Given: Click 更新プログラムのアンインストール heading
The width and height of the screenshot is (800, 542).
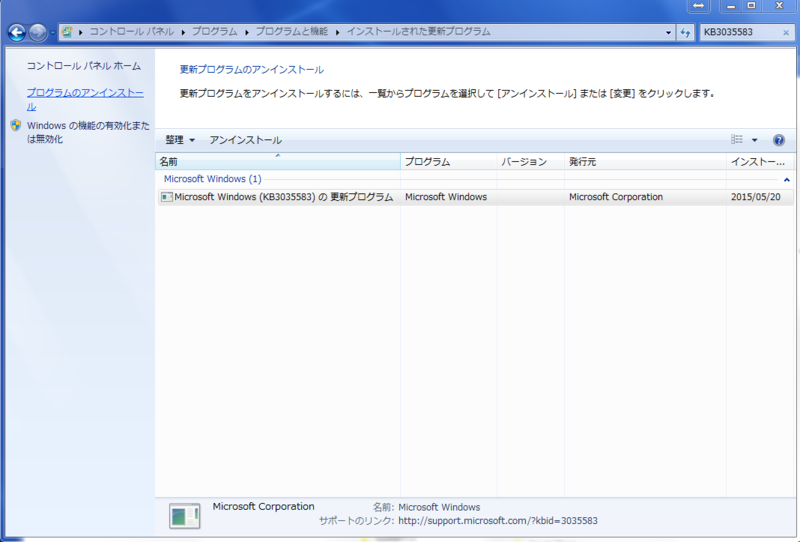Looking at the screenshot, I should point(252,70).
